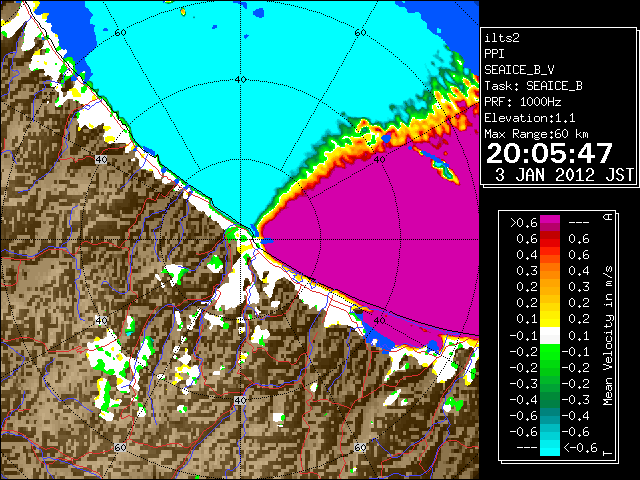Pick the bright red swatch in the legend

point(550,242)
